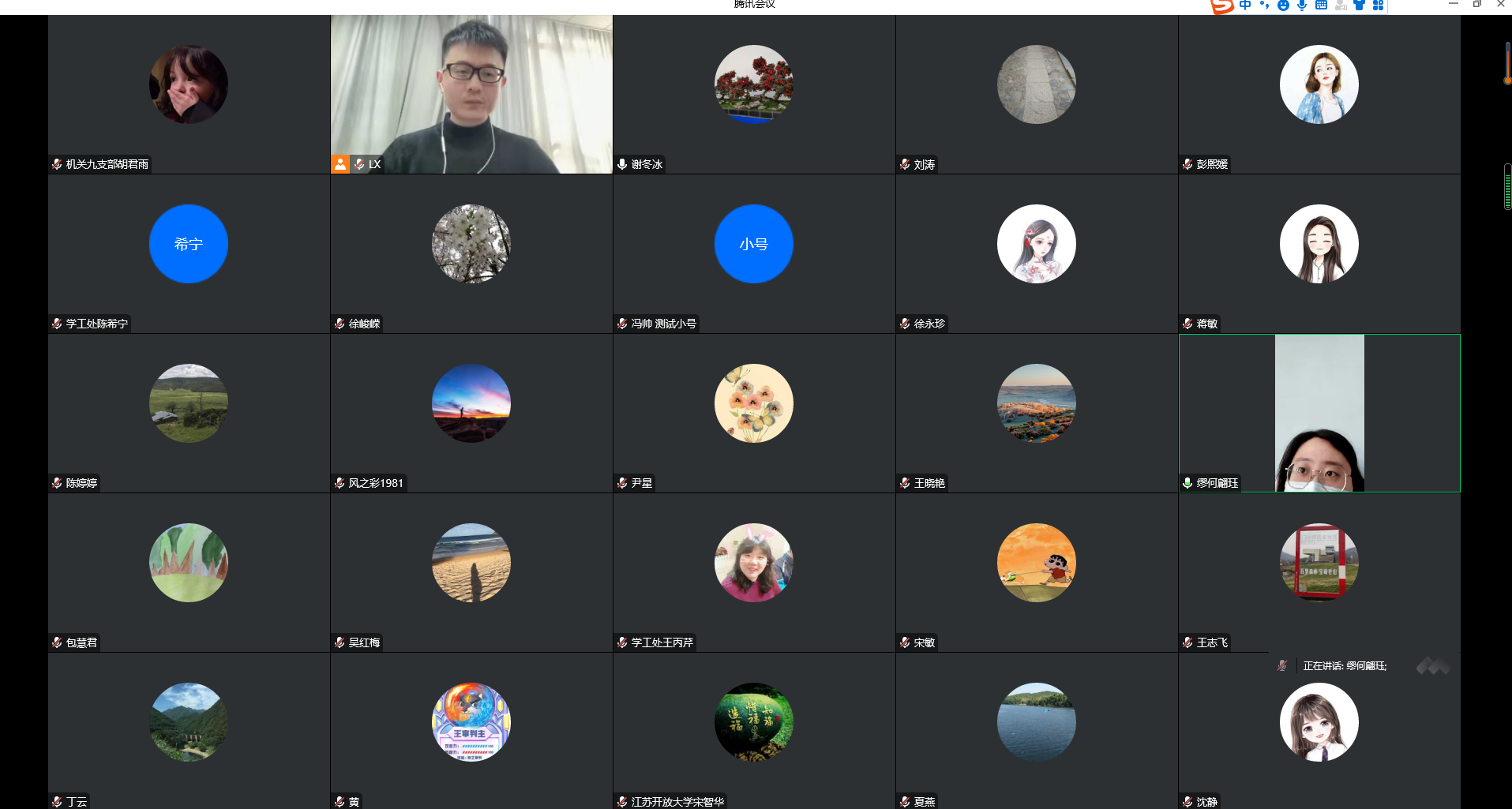Click the Sogou input method S logo
This screenshot has width=1512, height=809.
(1222, 6)
